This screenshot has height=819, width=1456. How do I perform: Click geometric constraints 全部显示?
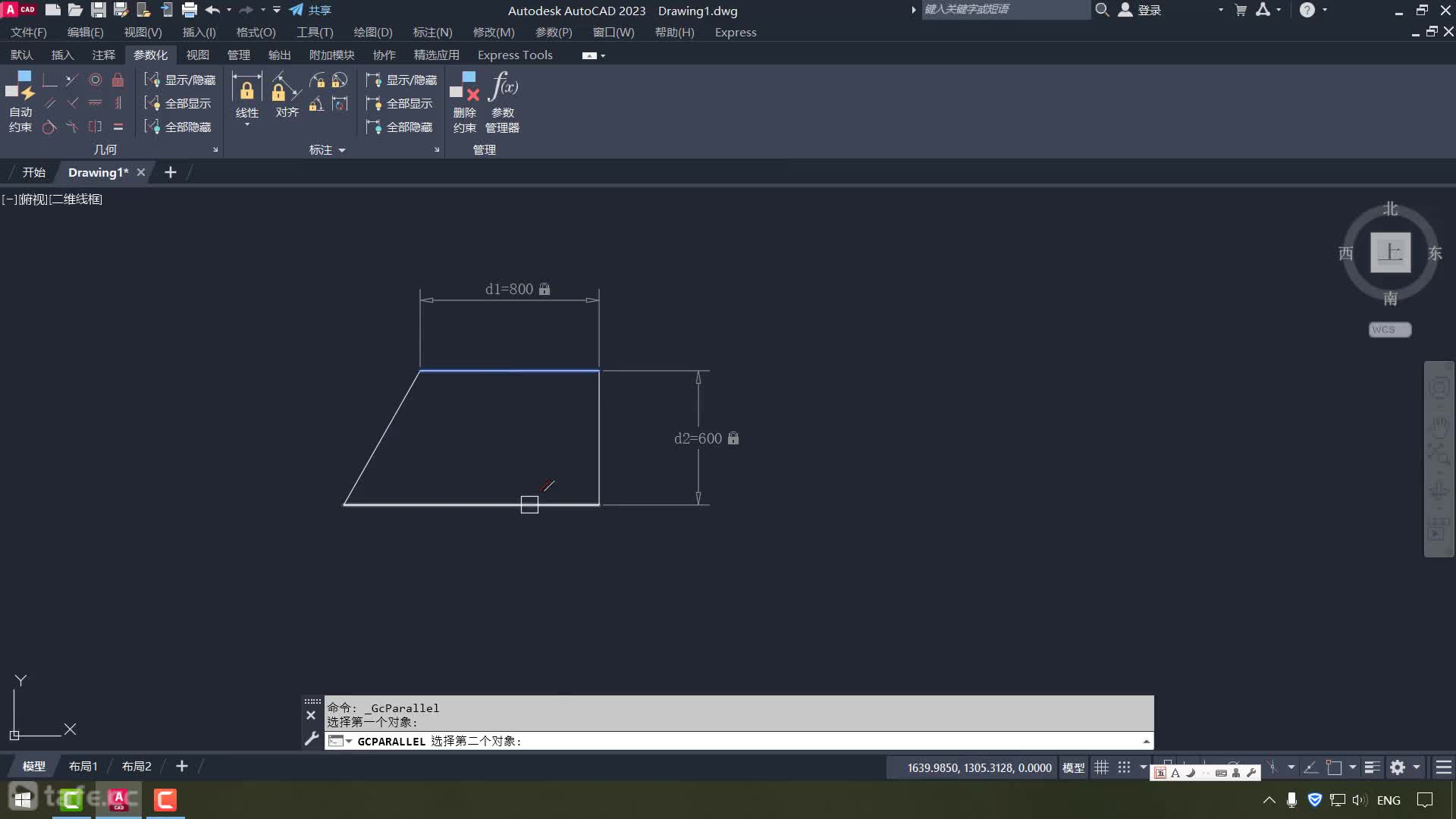[177, 103]
